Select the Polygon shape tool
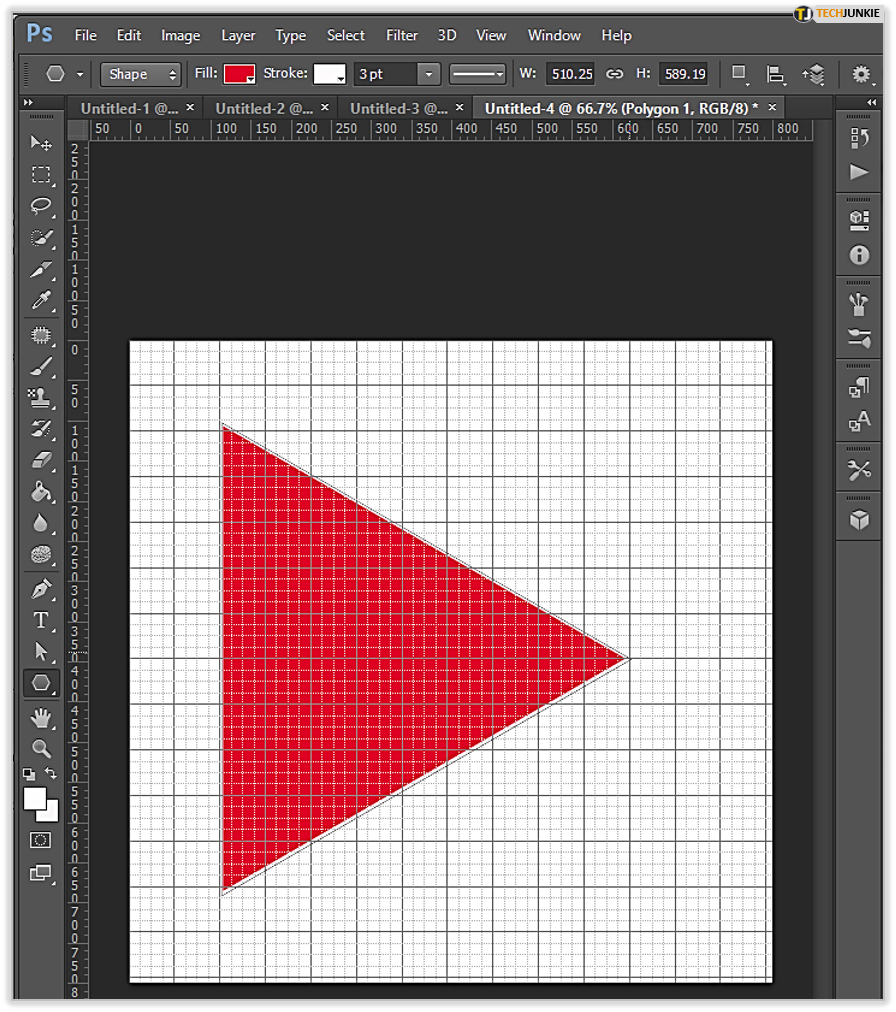 coord(41,683)
